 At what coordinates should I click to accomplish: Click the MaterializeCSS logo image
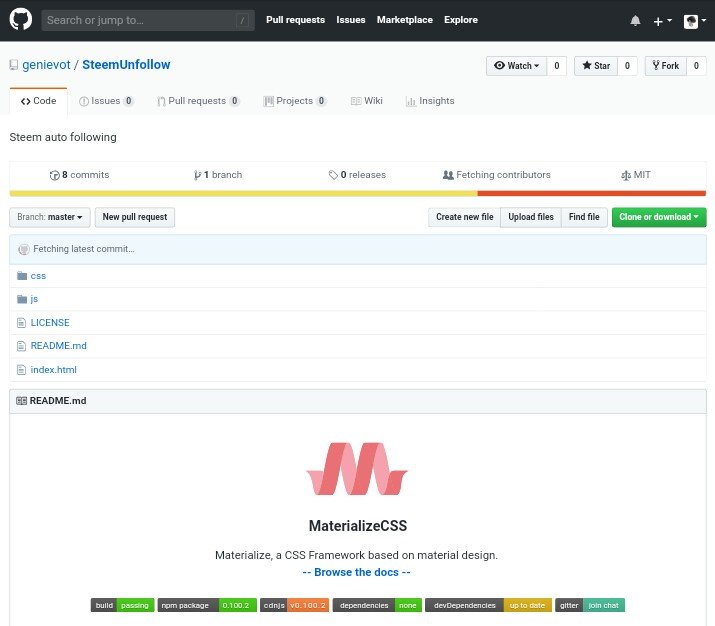pos(357,469)
